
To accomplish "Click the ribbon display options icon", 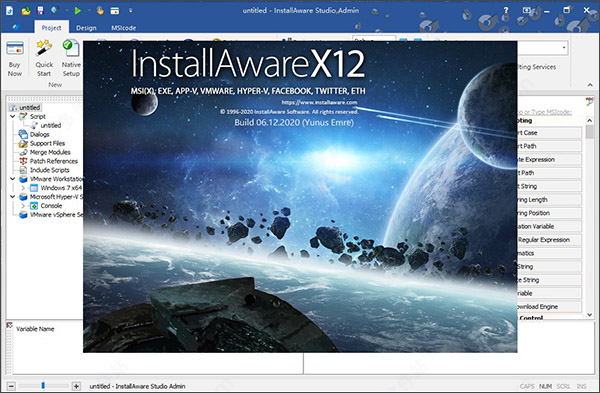I will tap(527, 11).
